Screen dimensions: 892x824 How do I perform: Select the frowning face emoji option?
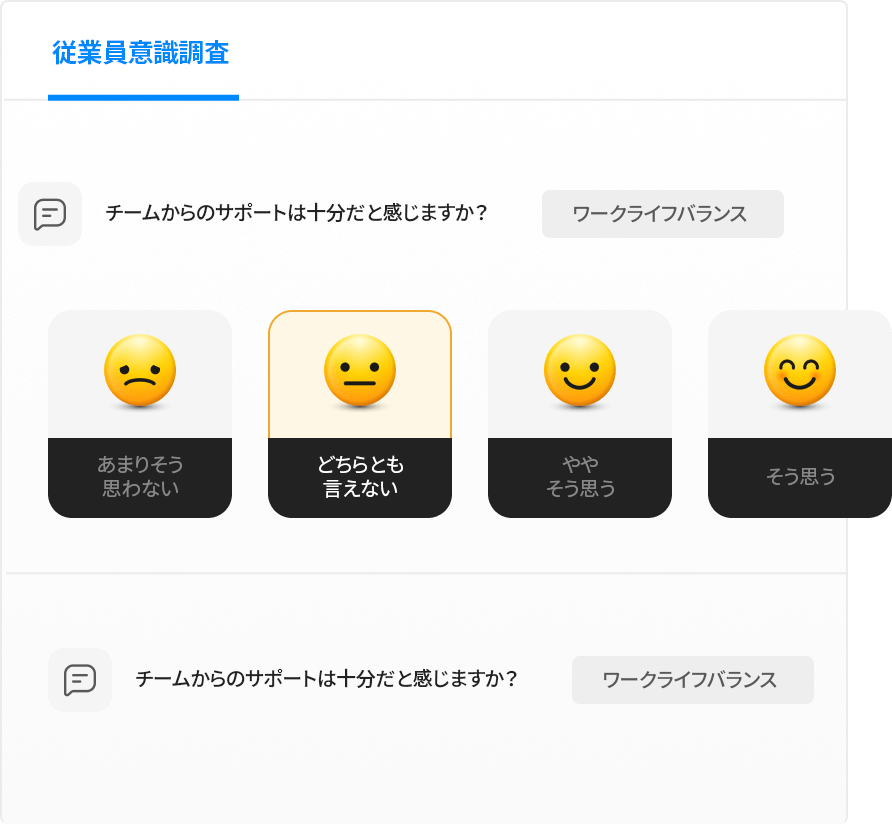tap(139, 372)
